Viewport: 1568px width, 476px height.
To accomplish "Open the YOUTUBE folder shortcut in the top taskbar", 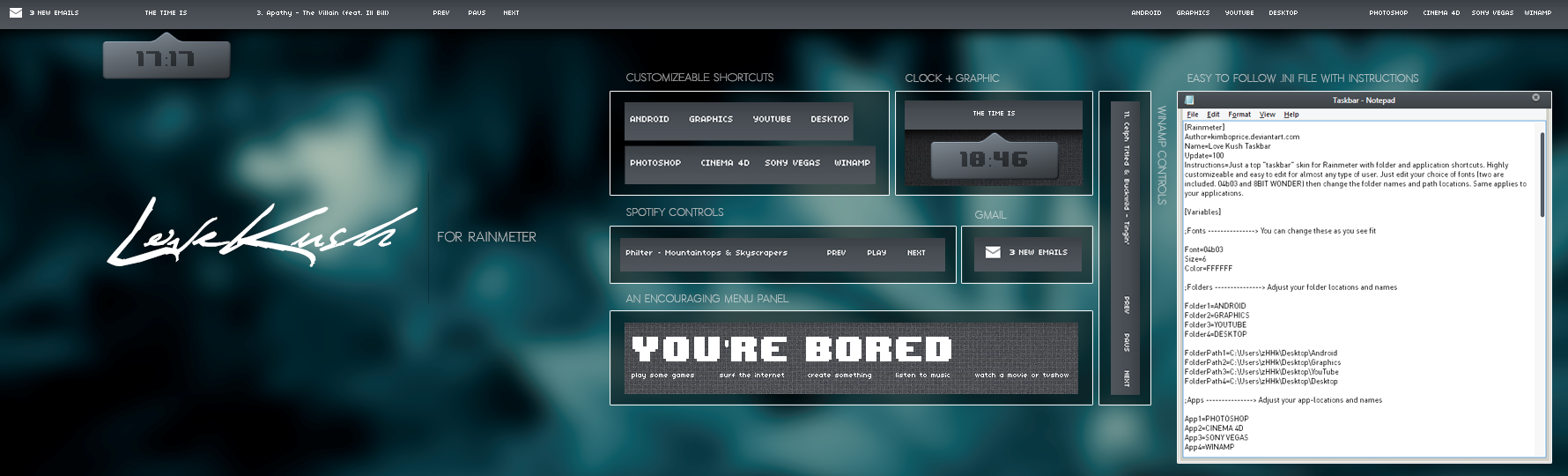I will click(x=1239, y=13).
